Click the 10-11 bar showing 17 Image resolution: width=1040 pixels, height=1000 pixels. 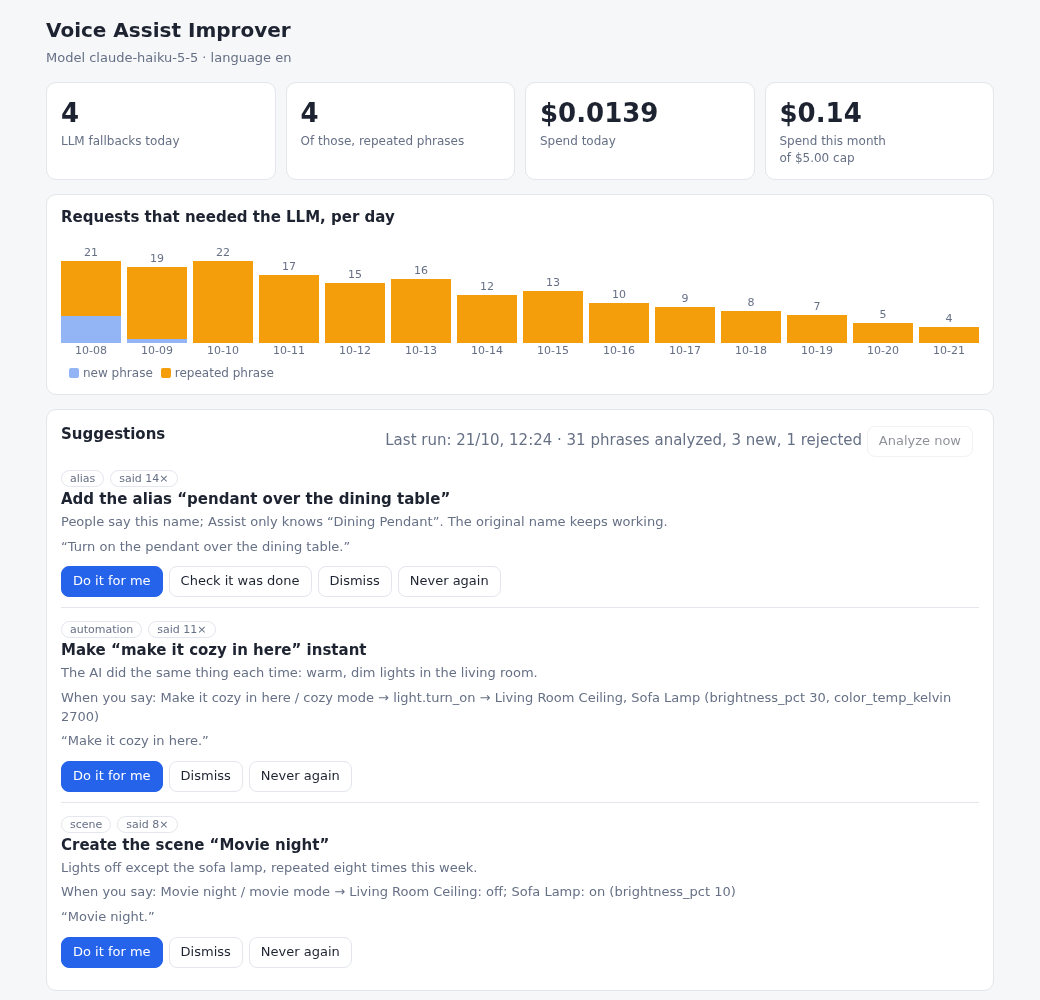pos(289,309)
